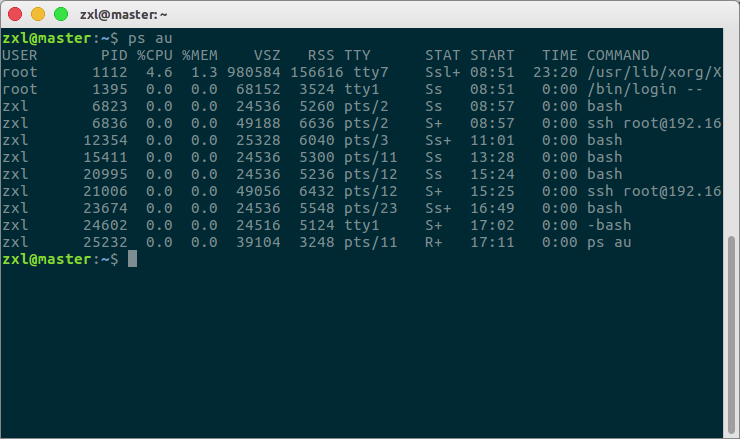The image size is (740, 439).
Task: Click the 'ps au' entry in COMMAND column
Action: coord(609,242)
